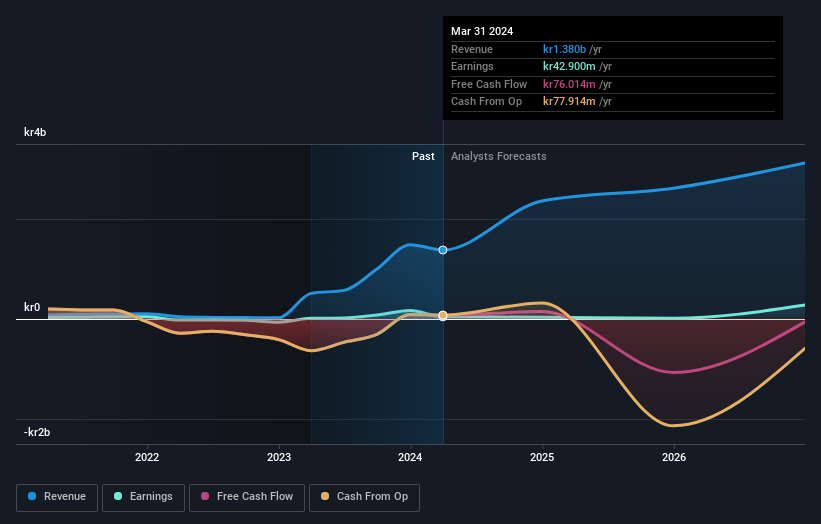Toggle the Free Cash Flow legend series
The height and width of the screenshot is (524, 821).
tap(247, 497)
